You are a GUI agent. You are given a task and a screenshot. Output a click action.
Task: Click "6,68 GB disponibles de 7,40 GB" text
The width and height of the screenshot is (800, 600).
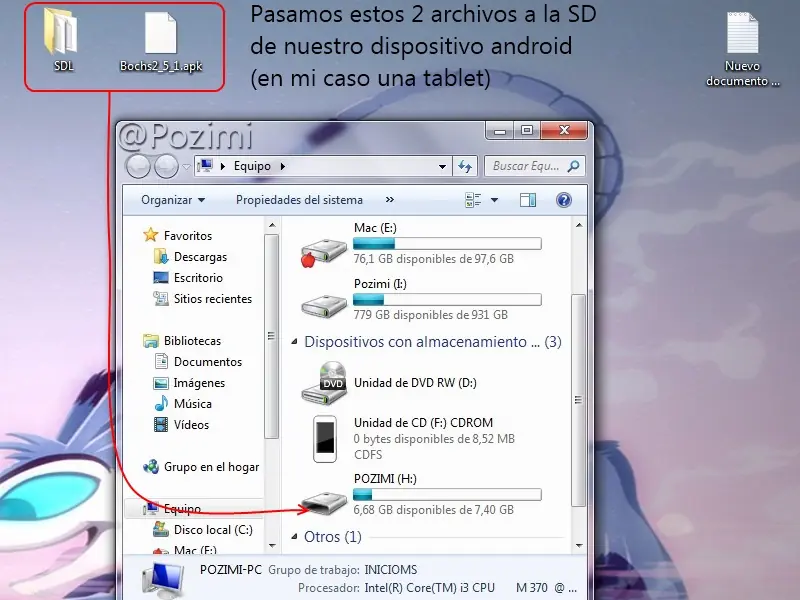point(433,510)
